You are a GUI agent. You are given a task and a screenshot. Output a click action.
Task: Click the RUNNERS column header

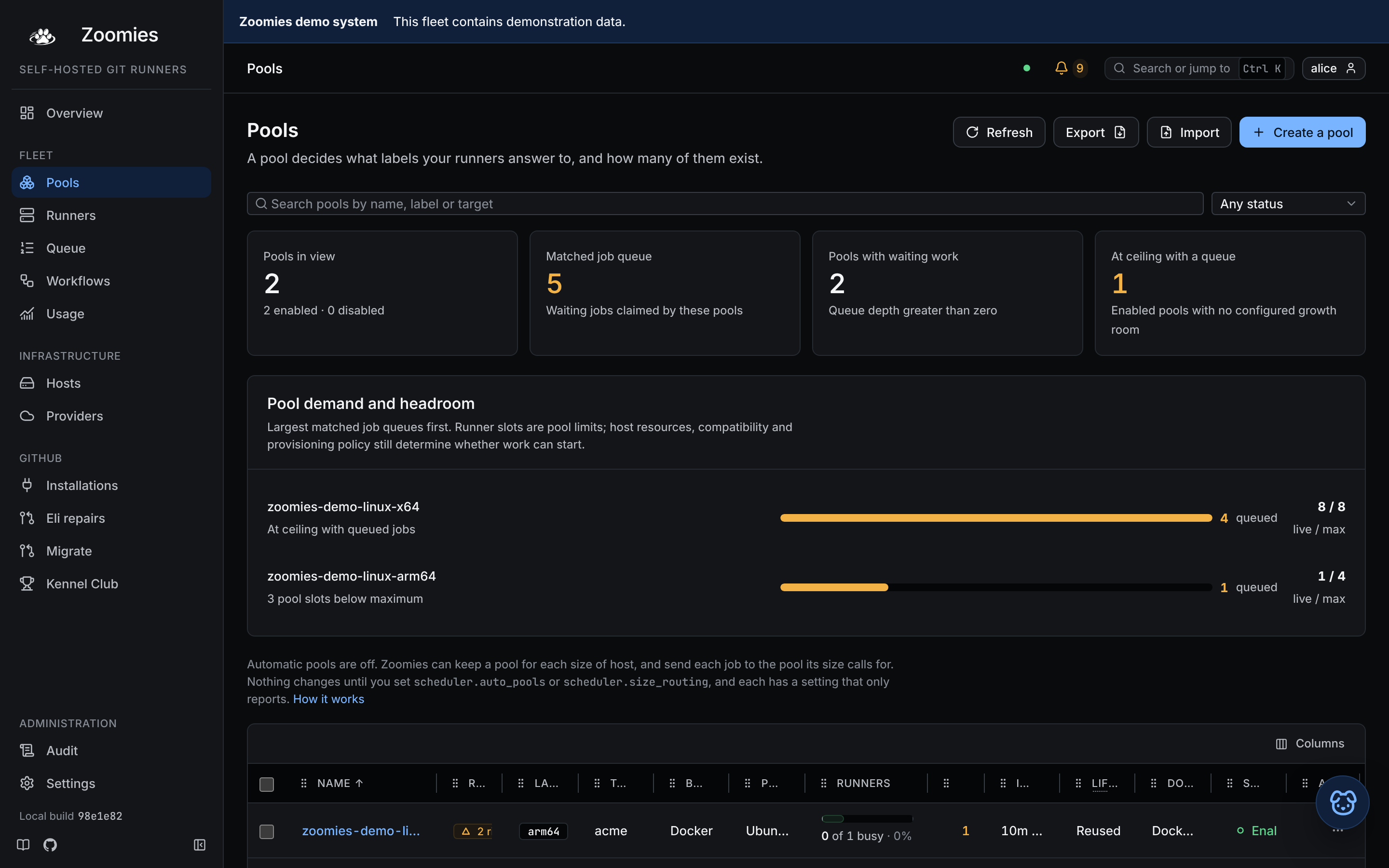863,783
